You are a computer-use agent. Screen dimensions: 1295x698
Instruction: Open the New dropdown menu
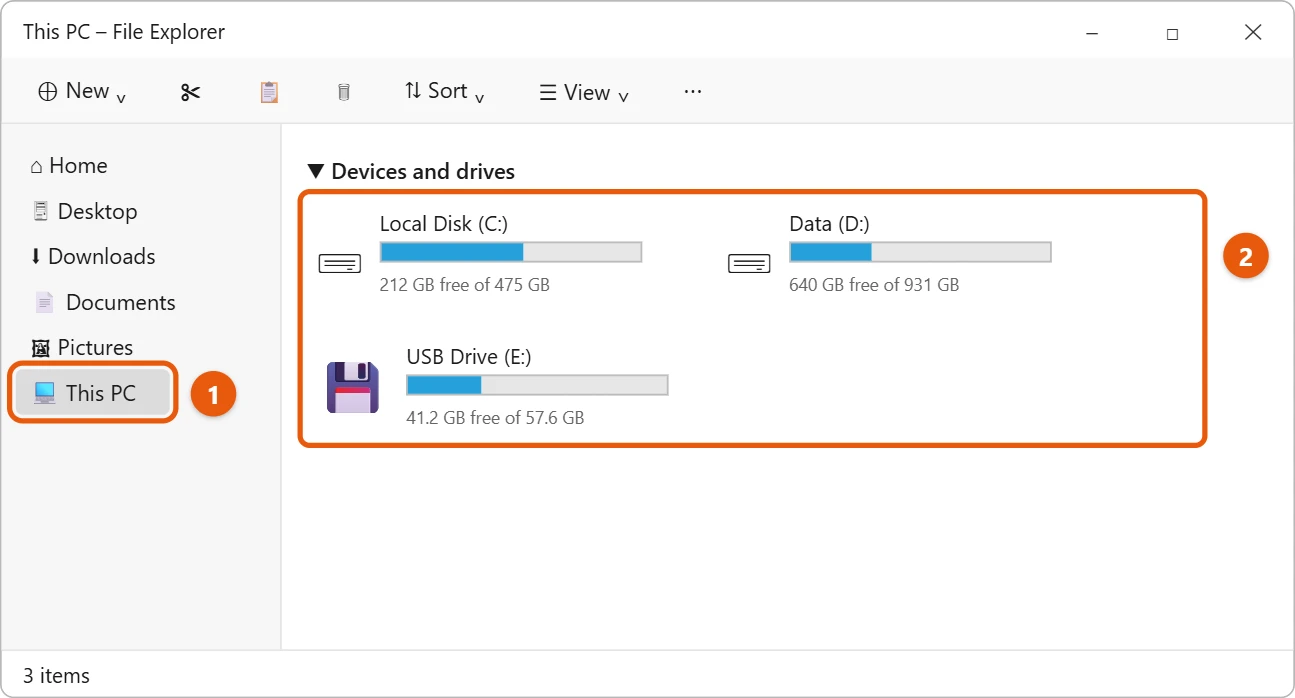[x=83, y=92]
